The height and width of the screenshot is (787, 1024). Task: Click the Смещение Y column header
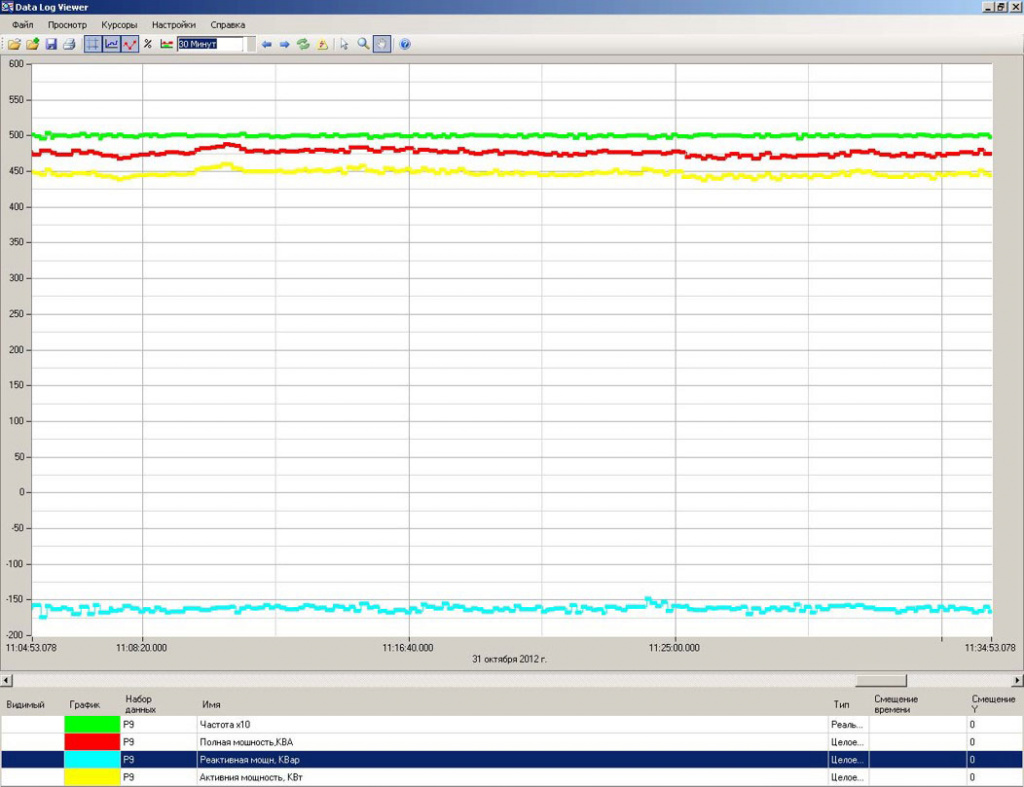click(x=993, y=704)
